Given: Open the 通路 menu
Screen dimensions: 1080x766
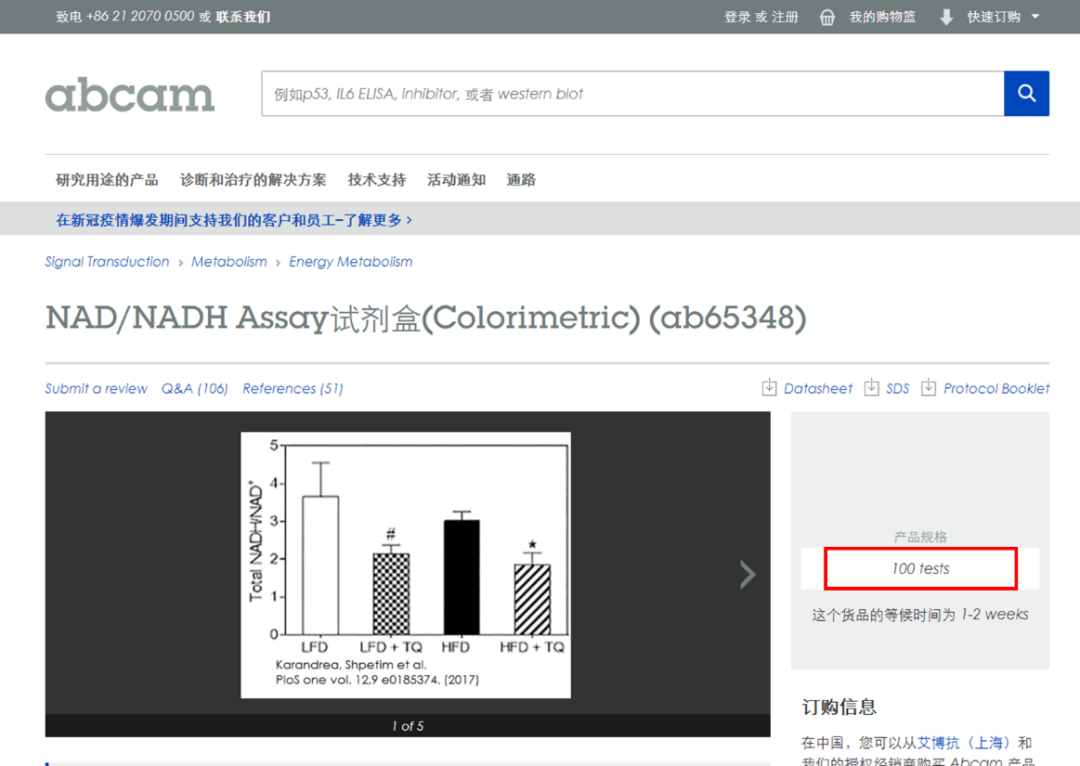Looking at the screenshot, I should pyautogui.click(x=521, y=180).
